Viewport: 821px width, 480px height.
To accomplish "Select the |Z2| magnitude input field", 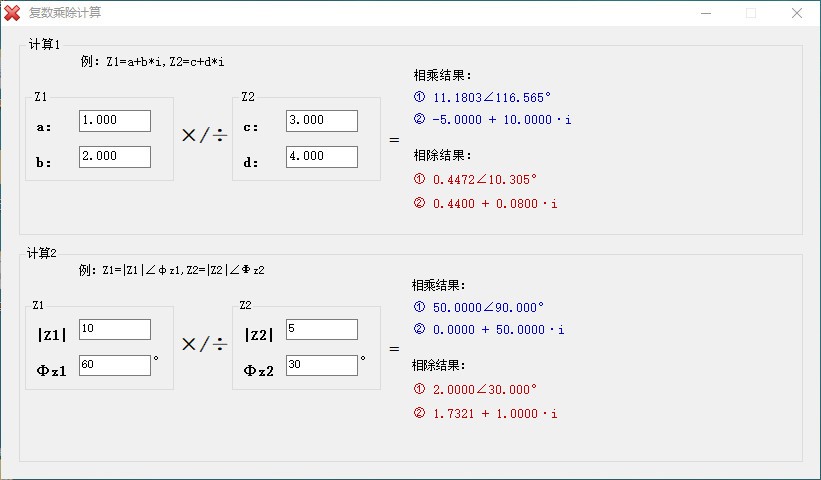I will coord(321,329).
